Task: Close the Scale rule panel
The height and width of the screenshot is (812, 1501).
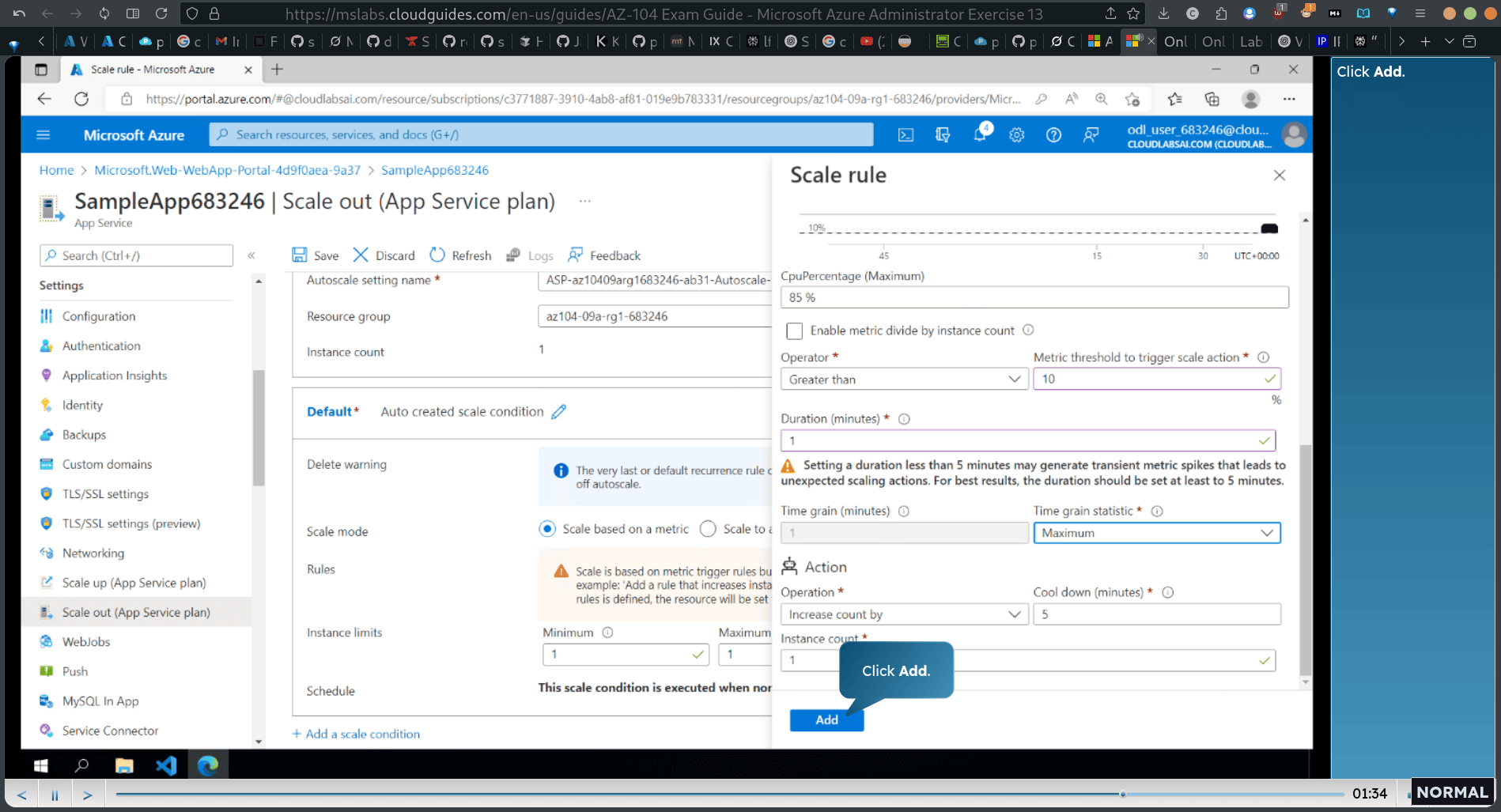Action: tap(1279, 176)
